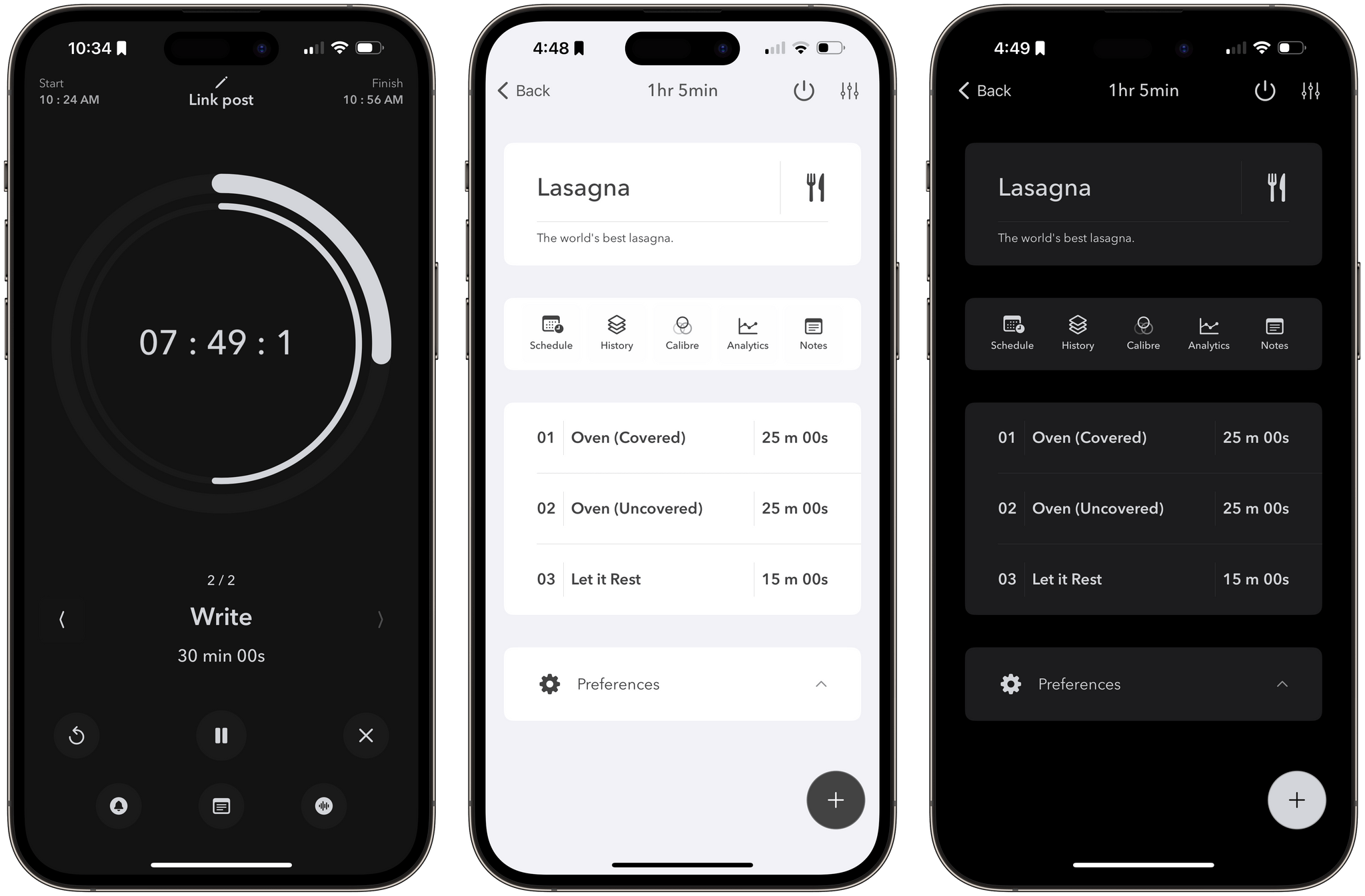Open the Analytics tab

[x=747, y=332]
